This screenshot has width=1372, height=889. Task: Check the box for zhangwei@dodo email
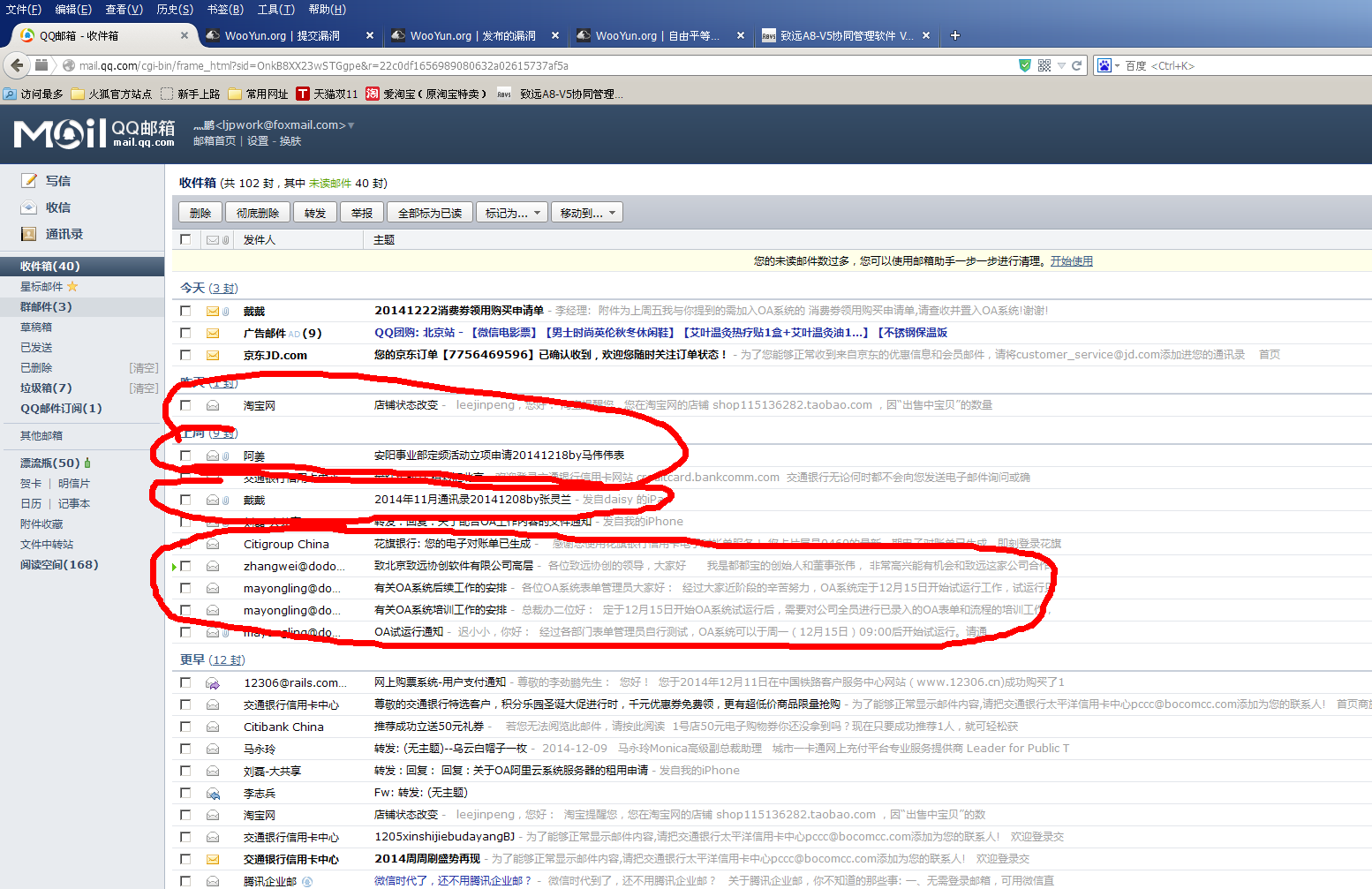point(185,566)
